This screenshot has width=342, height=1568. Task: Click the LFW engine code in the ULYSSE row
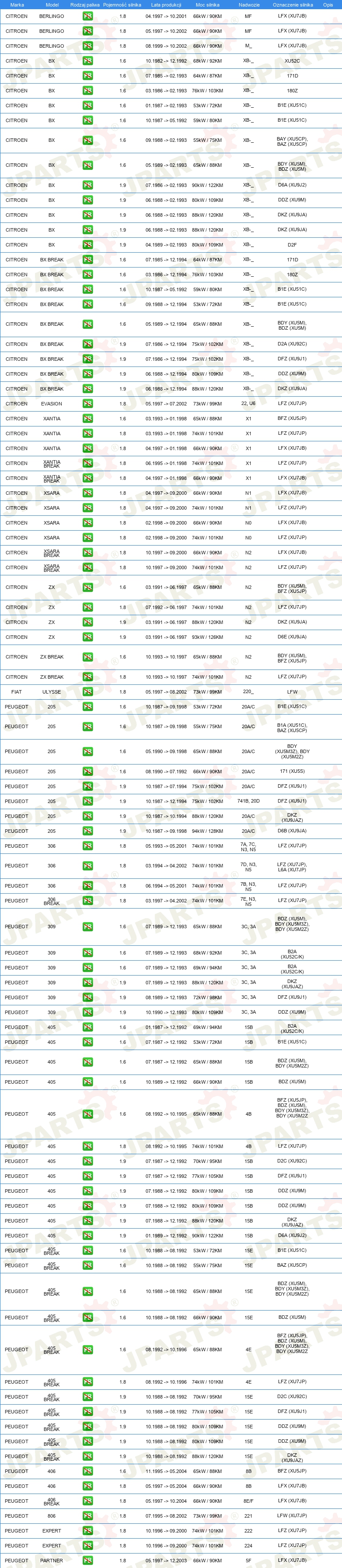tap(292, 691)
